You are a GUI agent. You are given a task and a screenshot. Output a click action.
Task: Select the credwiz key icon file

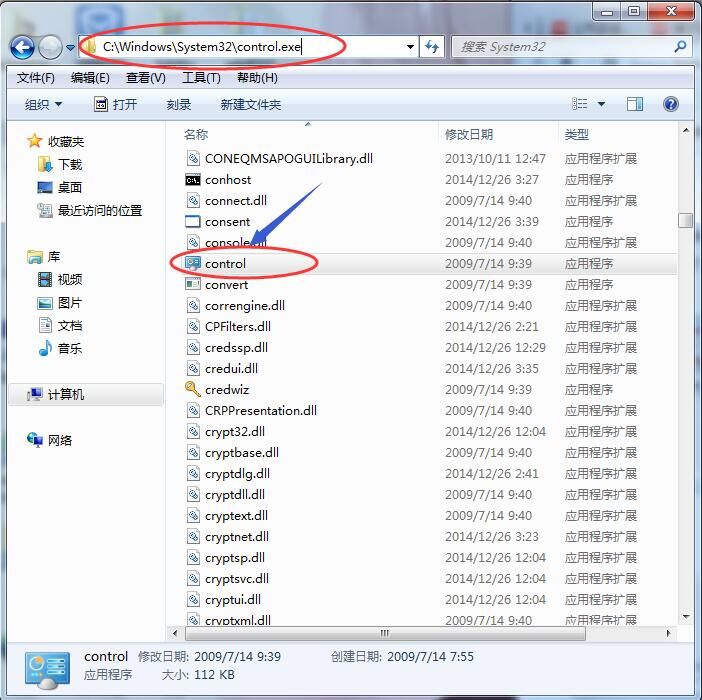(x=226, y=389)
